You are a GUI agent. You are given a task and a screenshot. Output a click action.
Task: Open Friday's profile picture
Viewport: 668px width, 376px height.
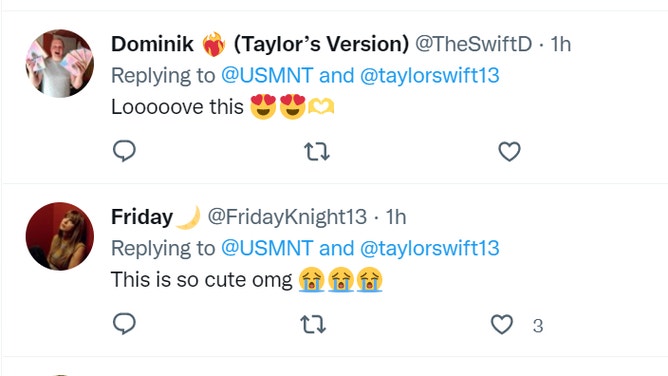click(x=60, y=236)
